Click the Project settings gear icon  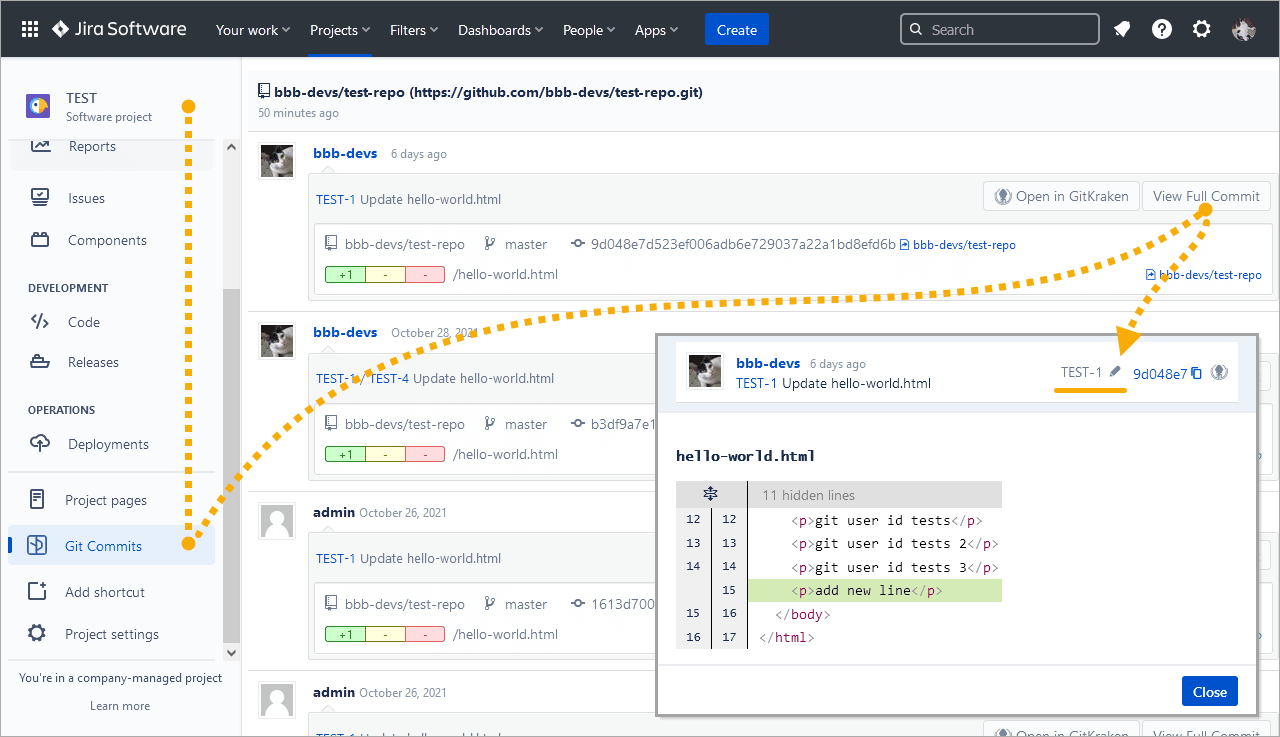point(37,633)
